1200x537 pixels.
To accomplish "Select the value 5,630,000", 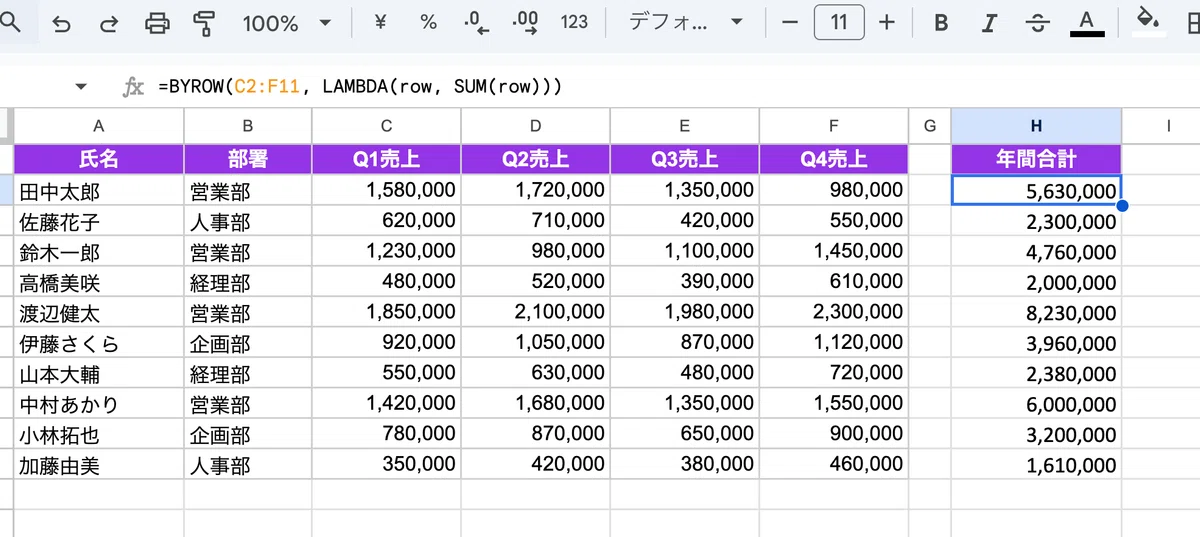I will [1036, 190].
